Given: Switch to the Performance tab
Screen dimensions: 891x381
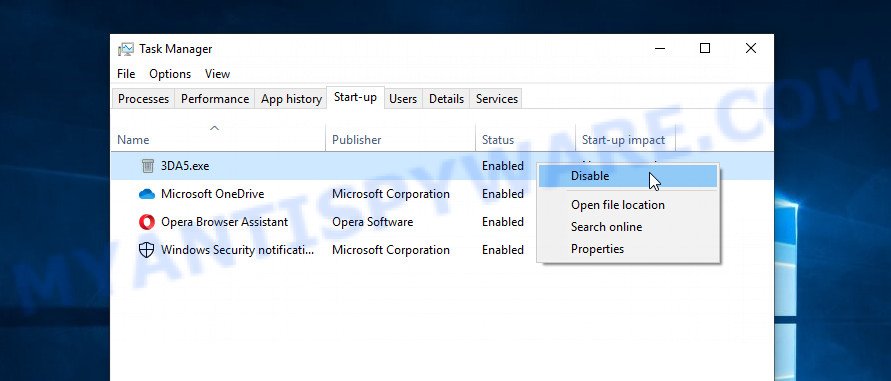Looking at the screenshot, I should click(215, 99).
